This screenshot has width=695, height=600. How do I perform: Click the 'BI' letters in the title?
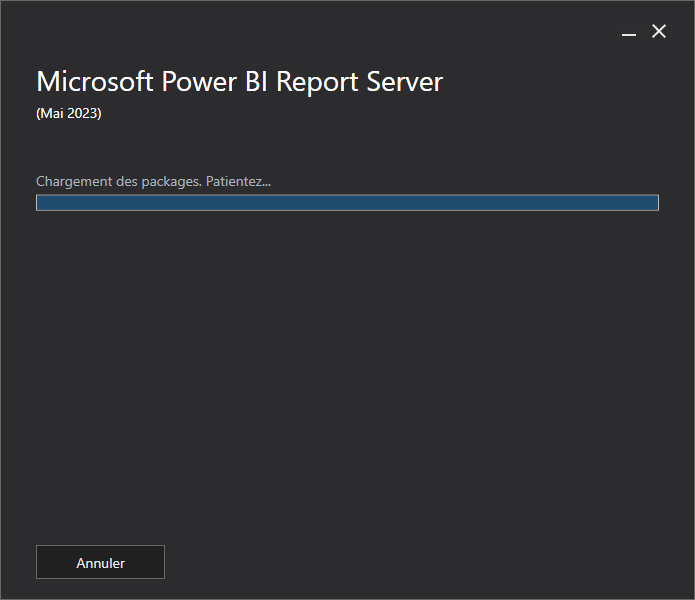click(256, 82)
